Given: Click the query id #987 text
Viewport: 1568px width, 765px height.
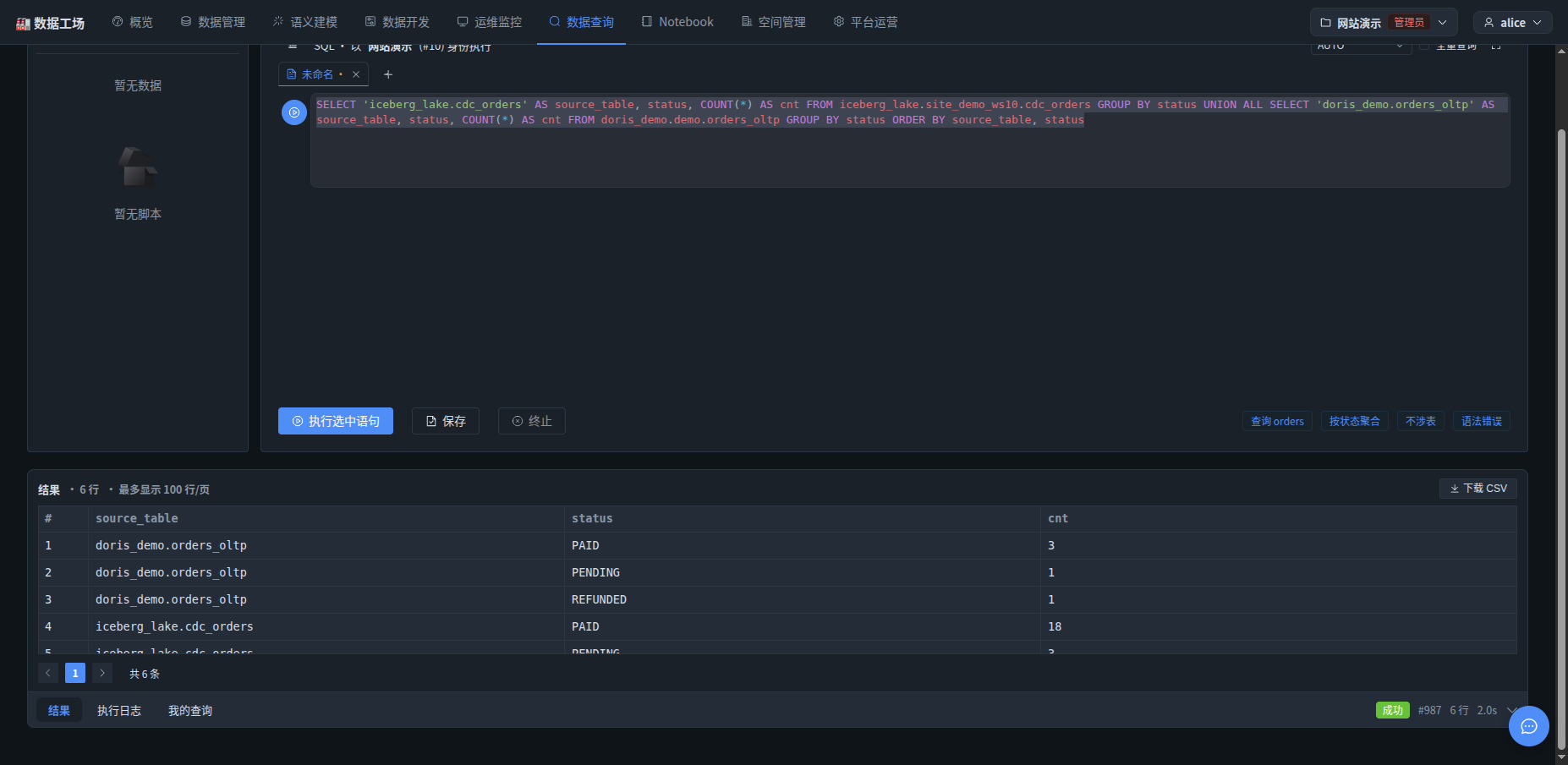Looking at the screenshot, I should pos(1429,710).
